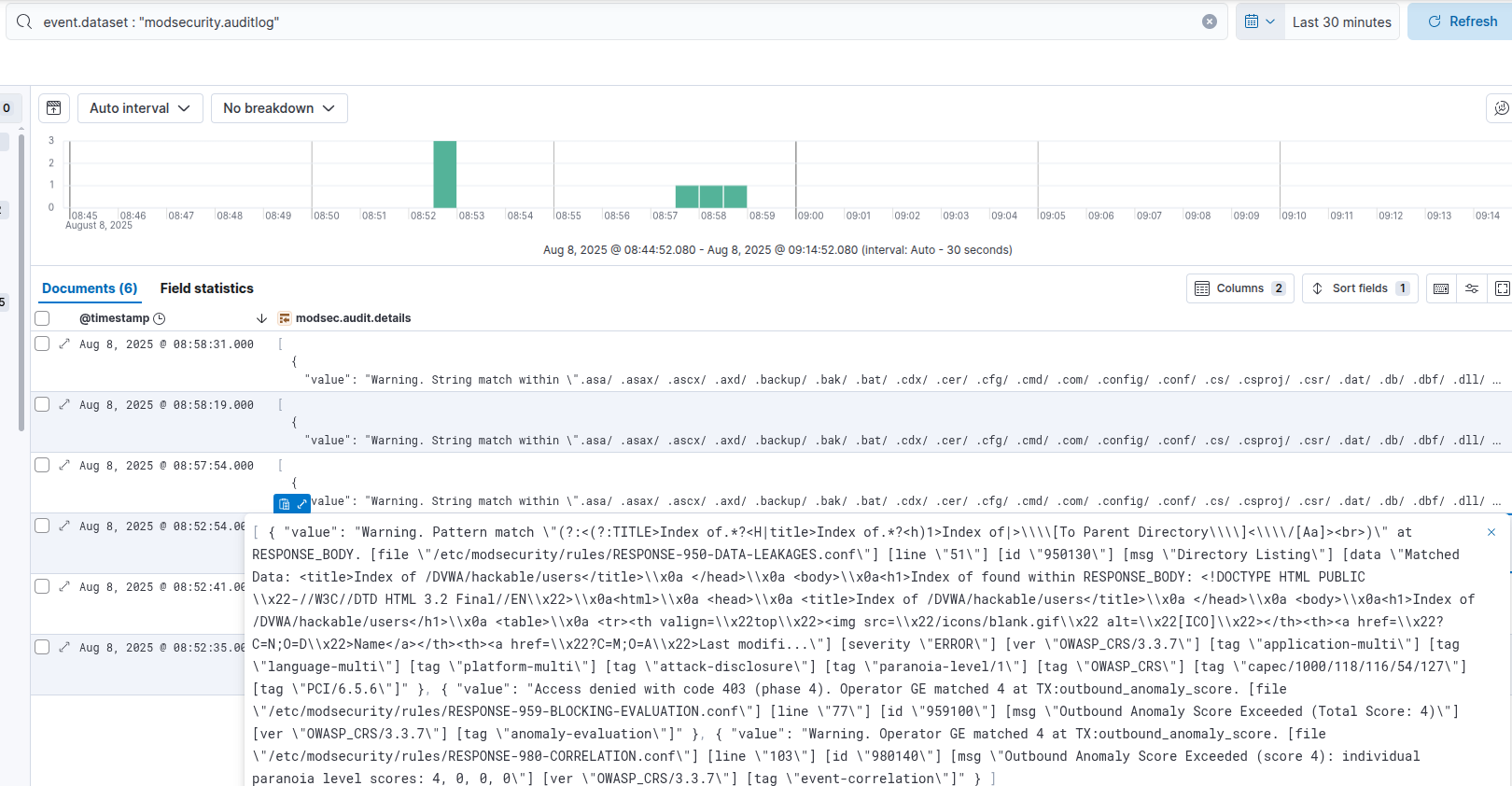Image resolution: width=1512 pixels, height=786 pixels.
Task: Switch to the Field statistics tab
Action: (206, 288)
